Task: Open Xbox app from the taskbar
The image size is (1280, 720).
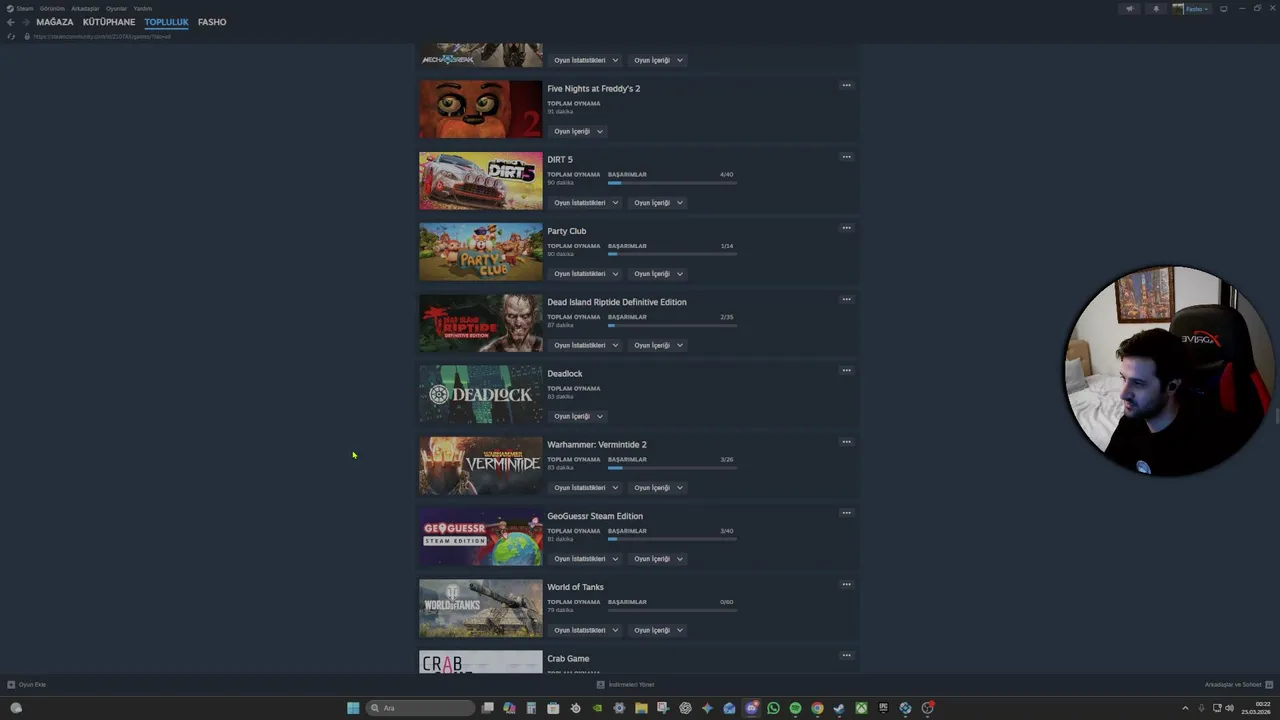Action: [861, 708]
